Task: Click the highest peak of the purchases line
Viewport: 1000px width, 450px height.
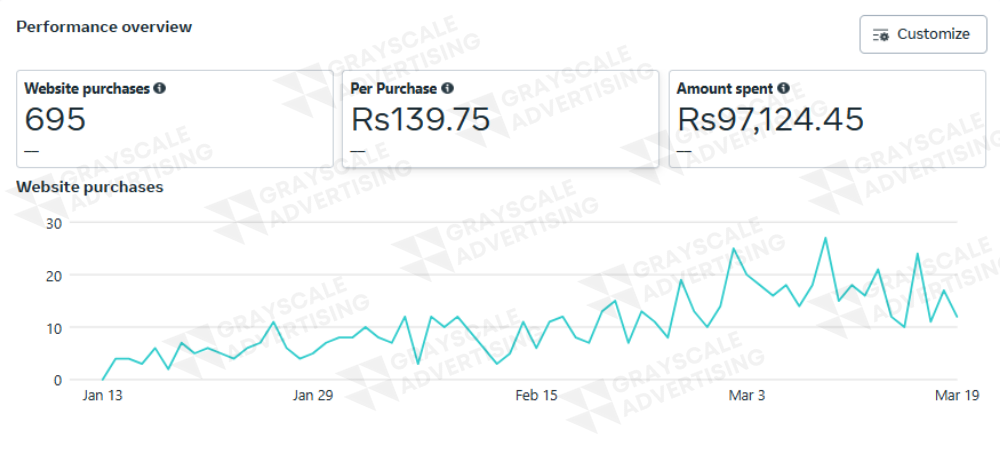Action: tap(825, 238)
